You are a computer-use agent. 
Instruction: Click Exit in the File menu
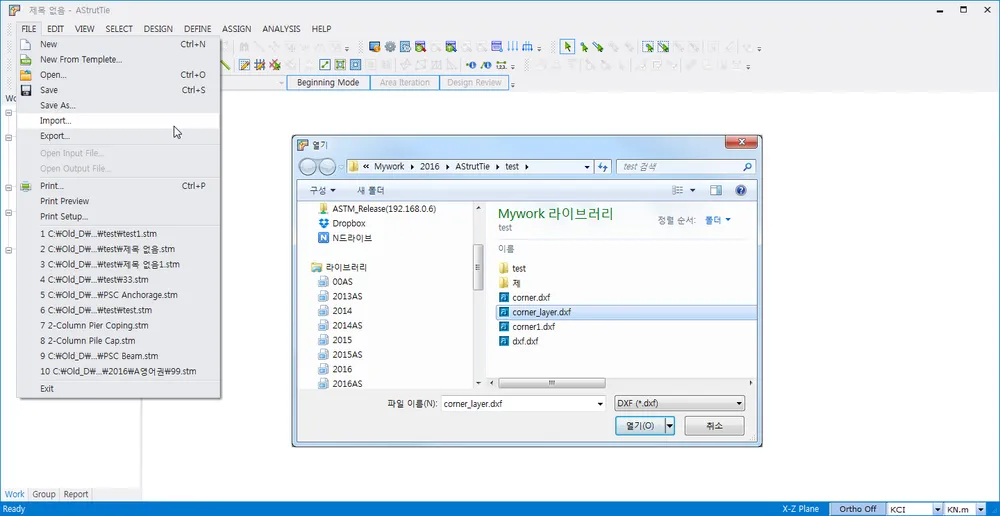[119, 388]
